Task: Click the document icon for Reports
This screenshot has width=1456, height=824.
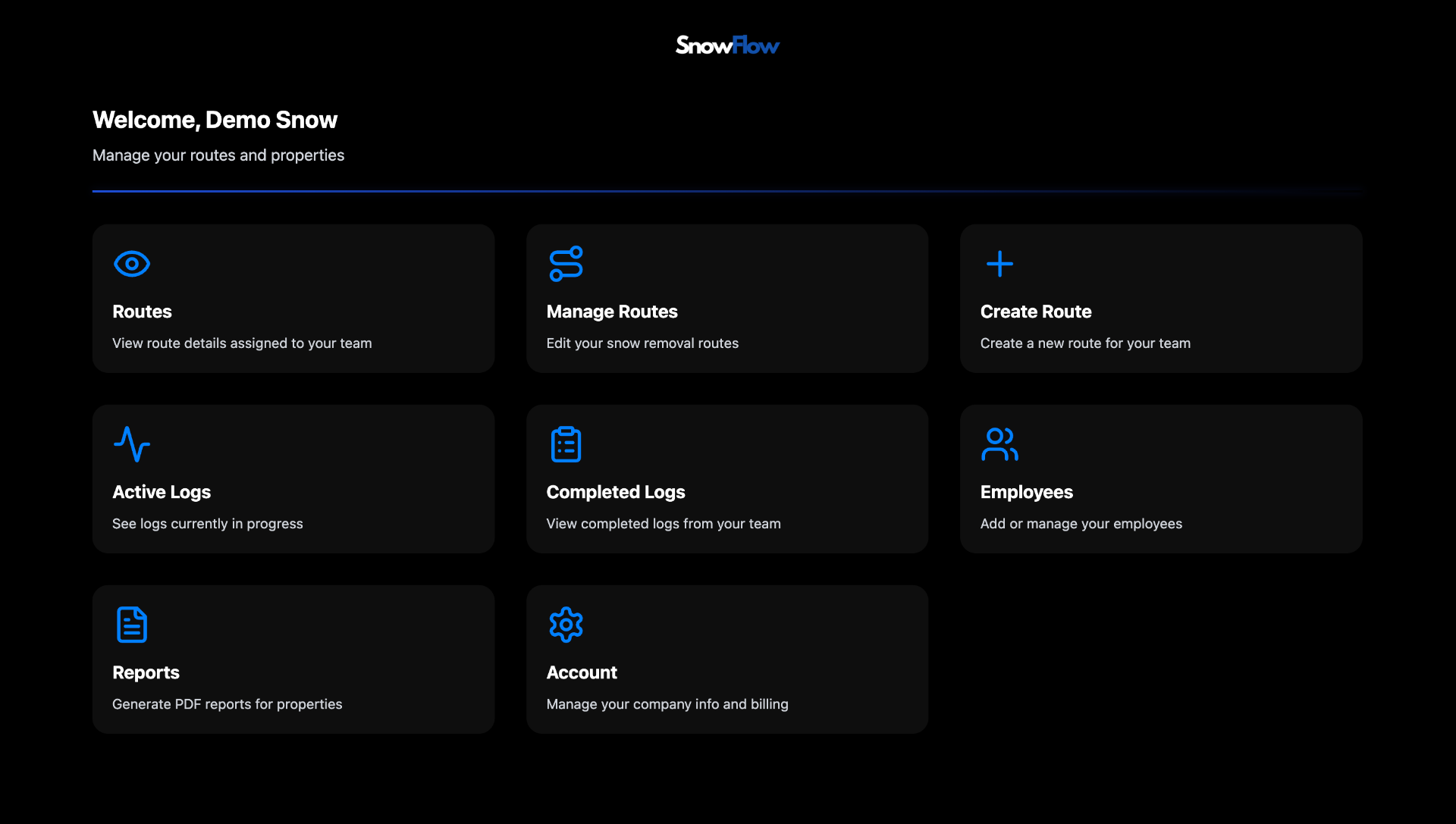Action: tap(132, 625)
